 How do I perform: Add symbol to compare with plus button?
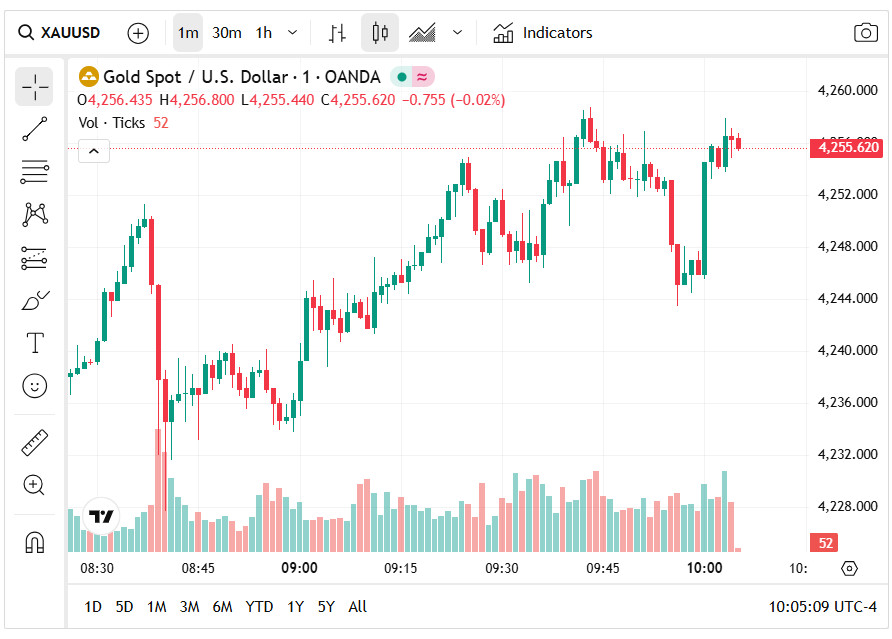tap(138, 33)
